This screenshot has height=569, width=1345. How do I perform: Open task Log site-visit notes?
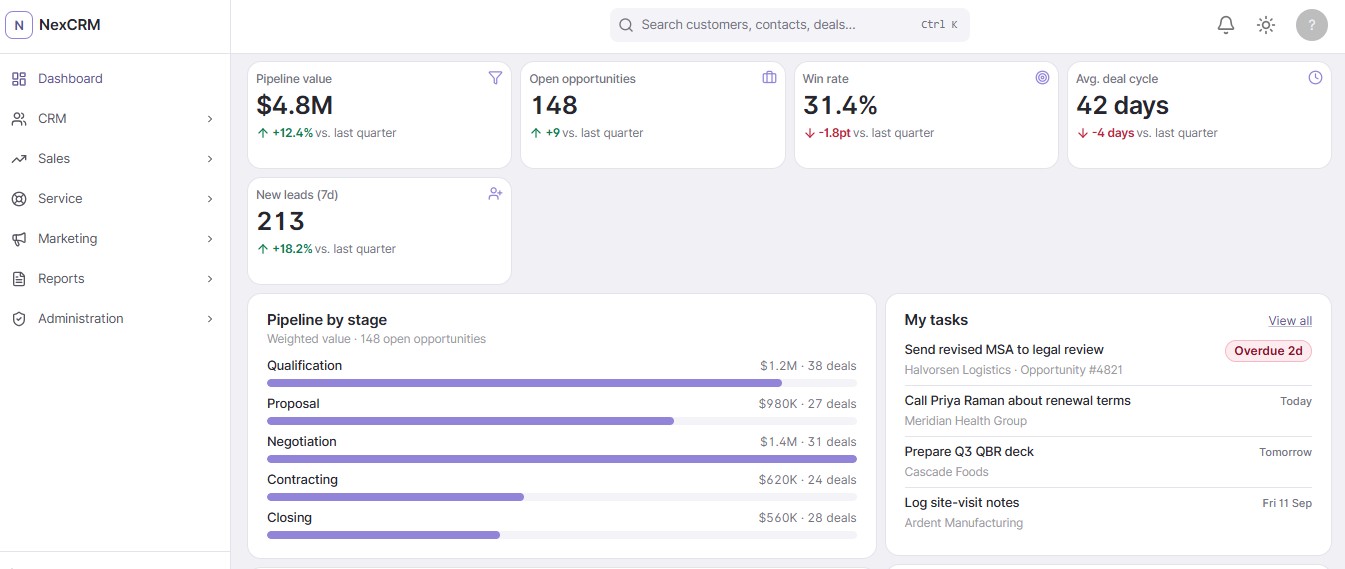962,503
